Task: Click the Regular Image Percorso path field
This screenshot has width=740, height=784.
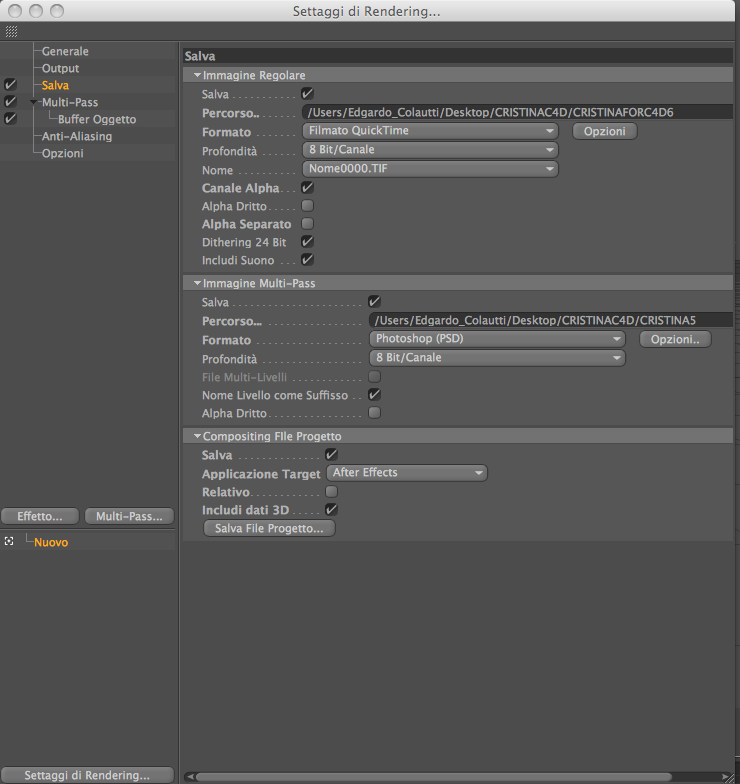Action: [x=518, y=112]
